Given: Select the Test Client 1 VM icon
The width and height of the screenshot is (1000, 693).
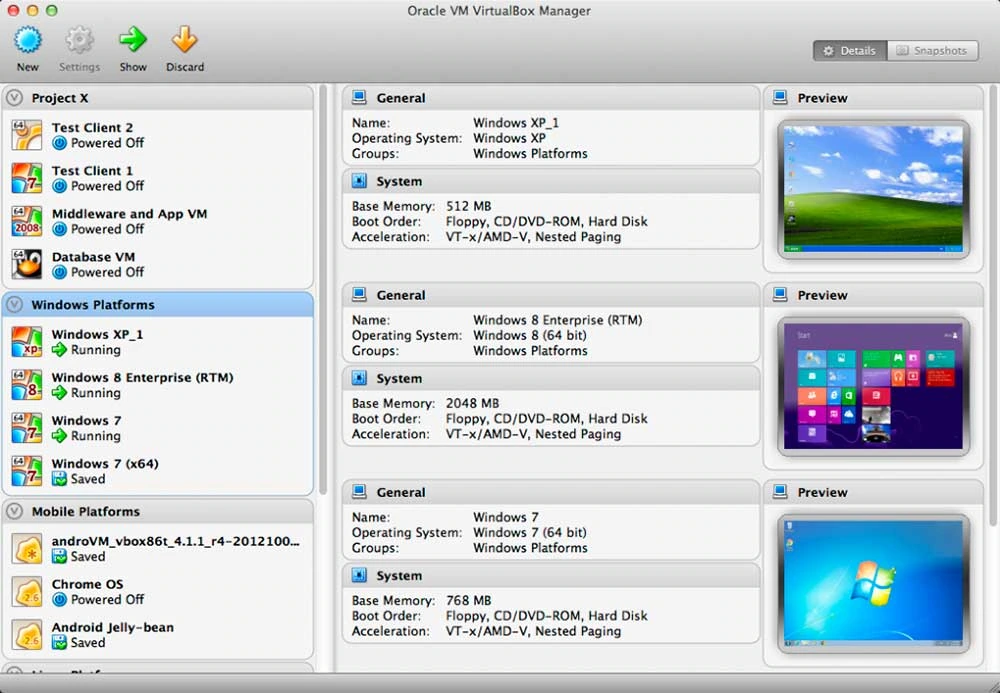Looking at the screenshot, I should pos(27,179).
